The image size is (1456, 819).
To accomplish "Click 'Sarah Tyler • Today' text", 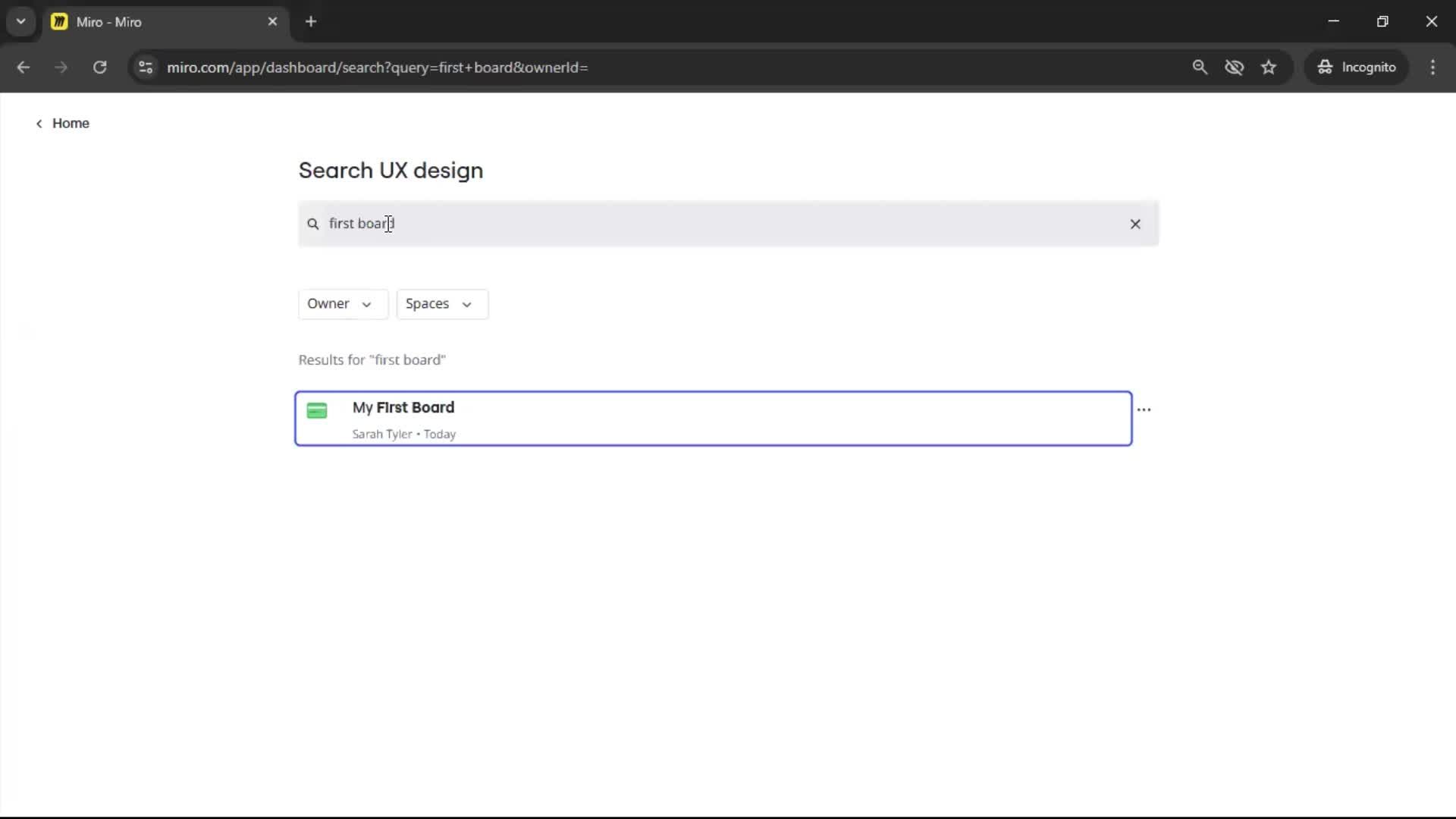I will click(x=404, y=435).
